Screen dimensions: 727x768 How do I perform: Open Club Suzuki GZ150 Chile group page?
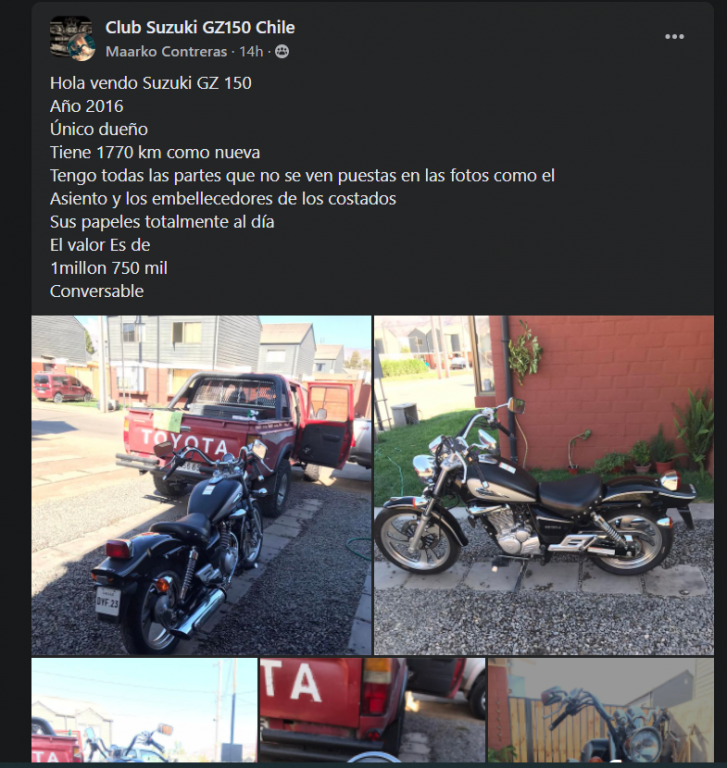(x=200, y=27)
